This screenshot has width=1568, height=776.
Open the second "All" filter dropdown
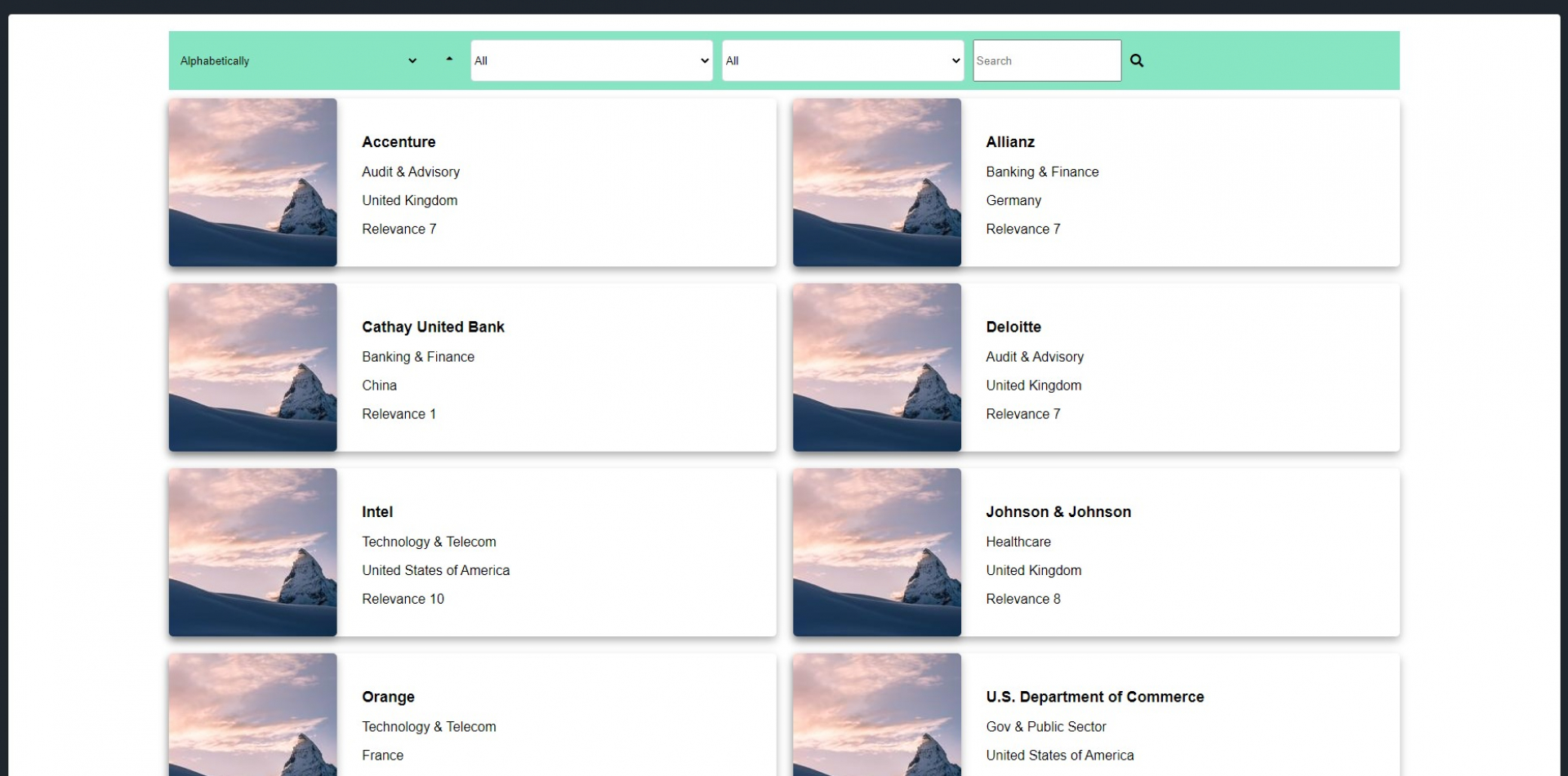pos(842,60)
